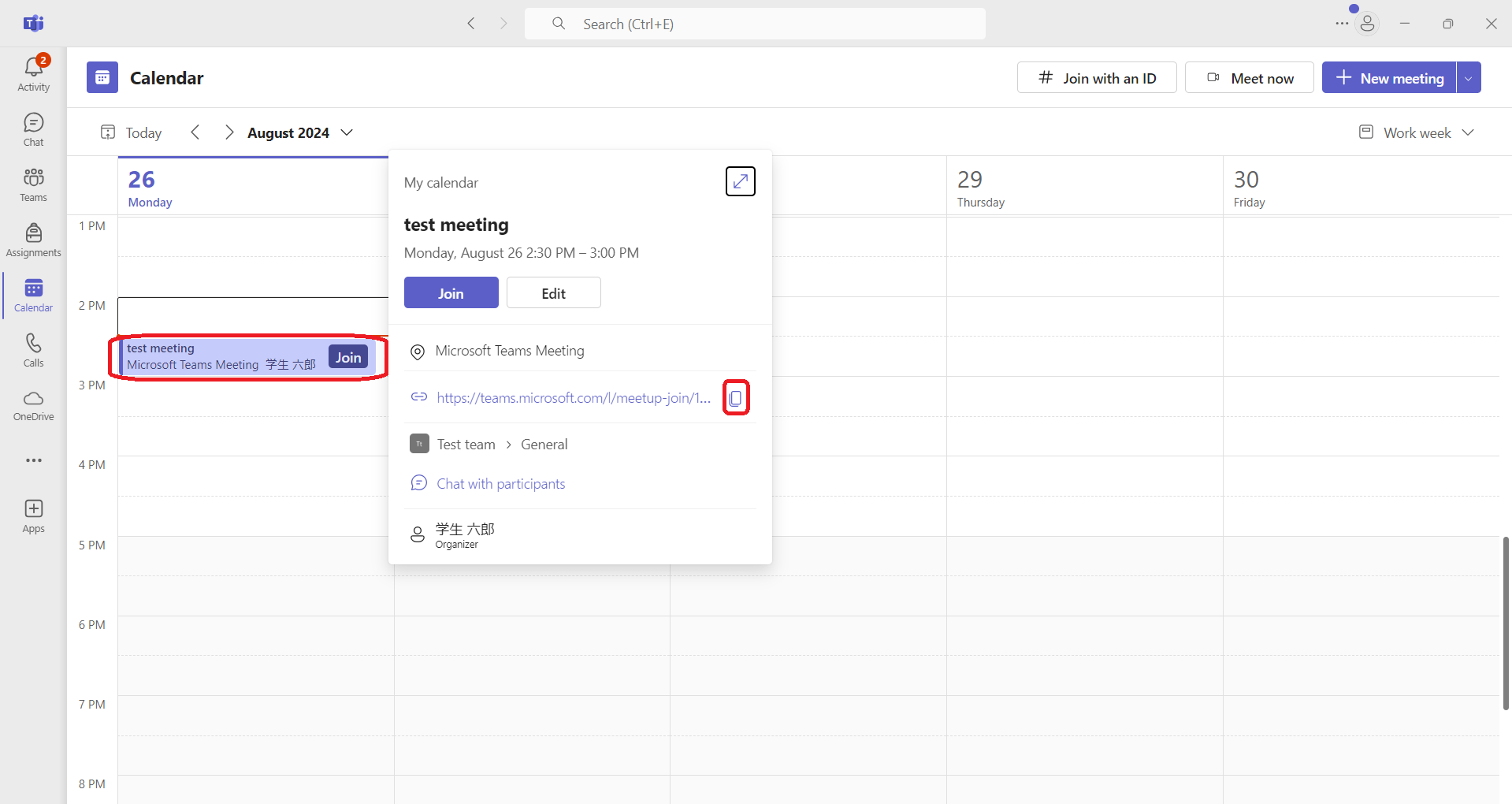Click Join on the calendar event tile

(348, 357)
